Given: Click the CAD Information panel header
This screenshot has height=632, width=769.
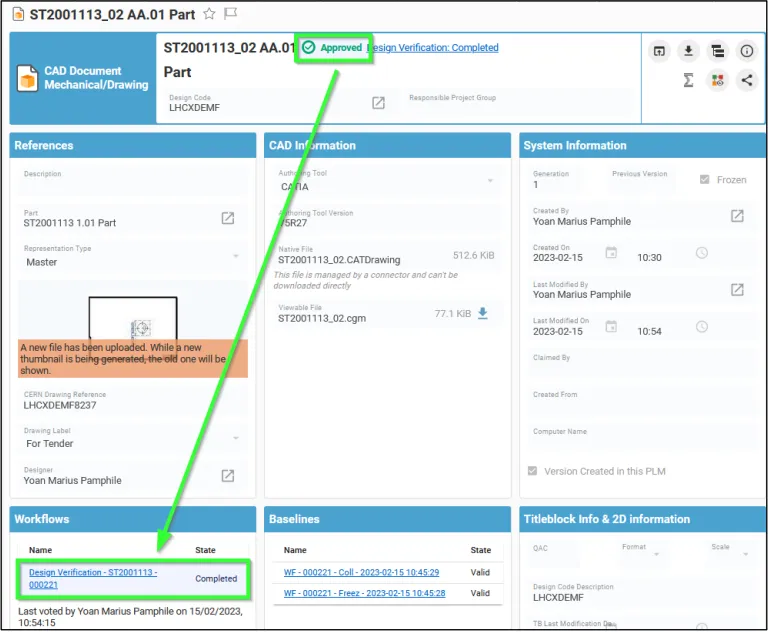Looking at the screenshot, I should click(x=387, y=145).
